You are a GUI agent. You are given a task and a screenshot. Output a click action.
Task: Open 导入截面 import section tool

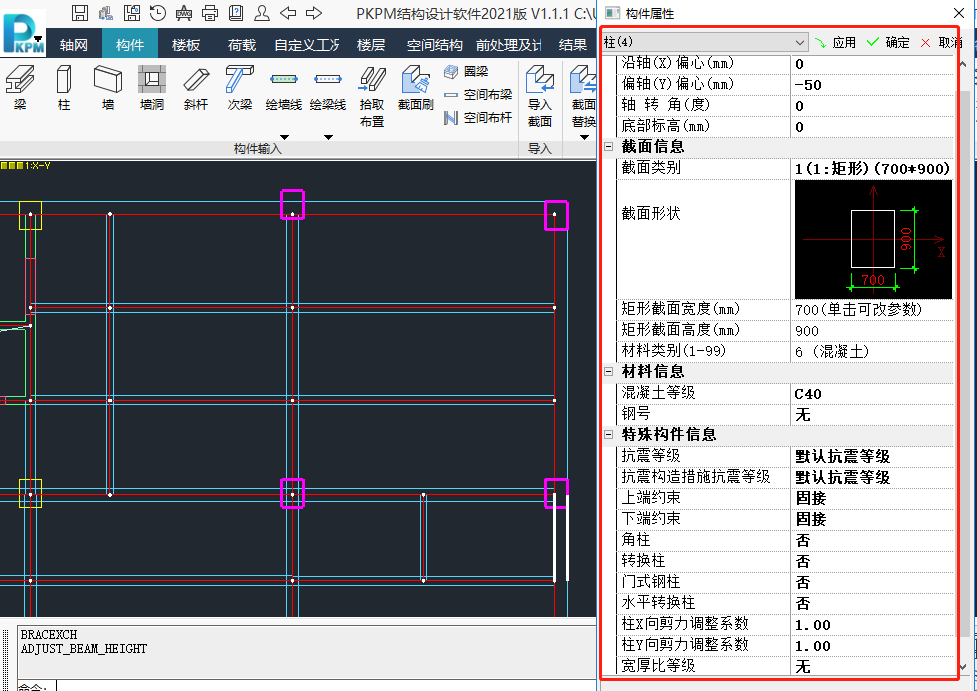click(x=540, y=97)
